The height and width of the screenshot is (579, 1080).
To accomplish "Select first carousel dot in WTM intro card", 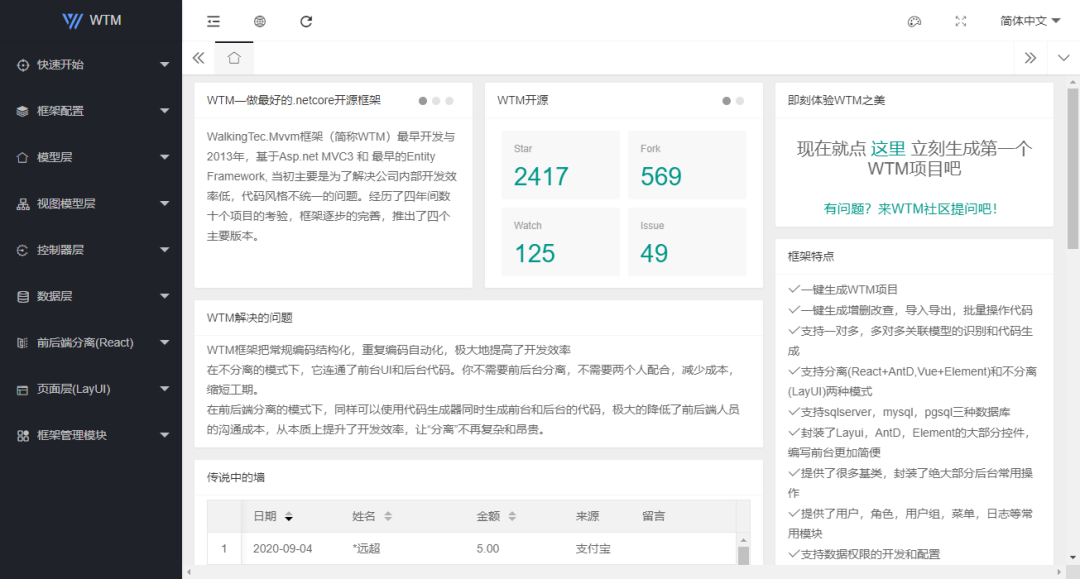I will [x=423, y=101].
